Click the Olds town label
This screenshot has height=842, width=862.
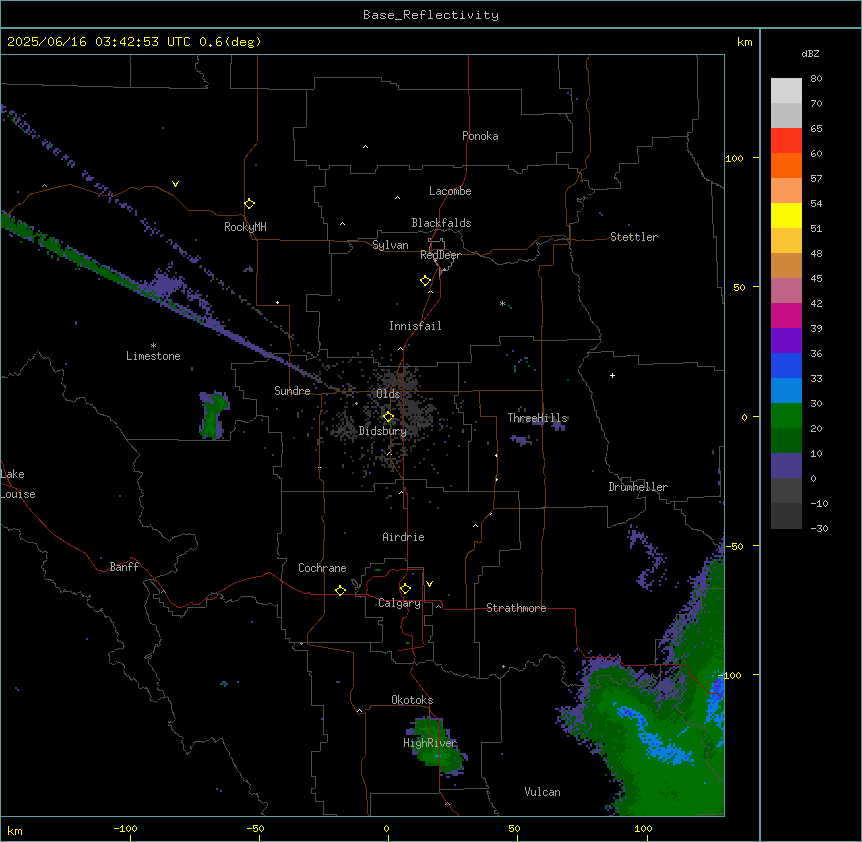click(x=388, y=394)
